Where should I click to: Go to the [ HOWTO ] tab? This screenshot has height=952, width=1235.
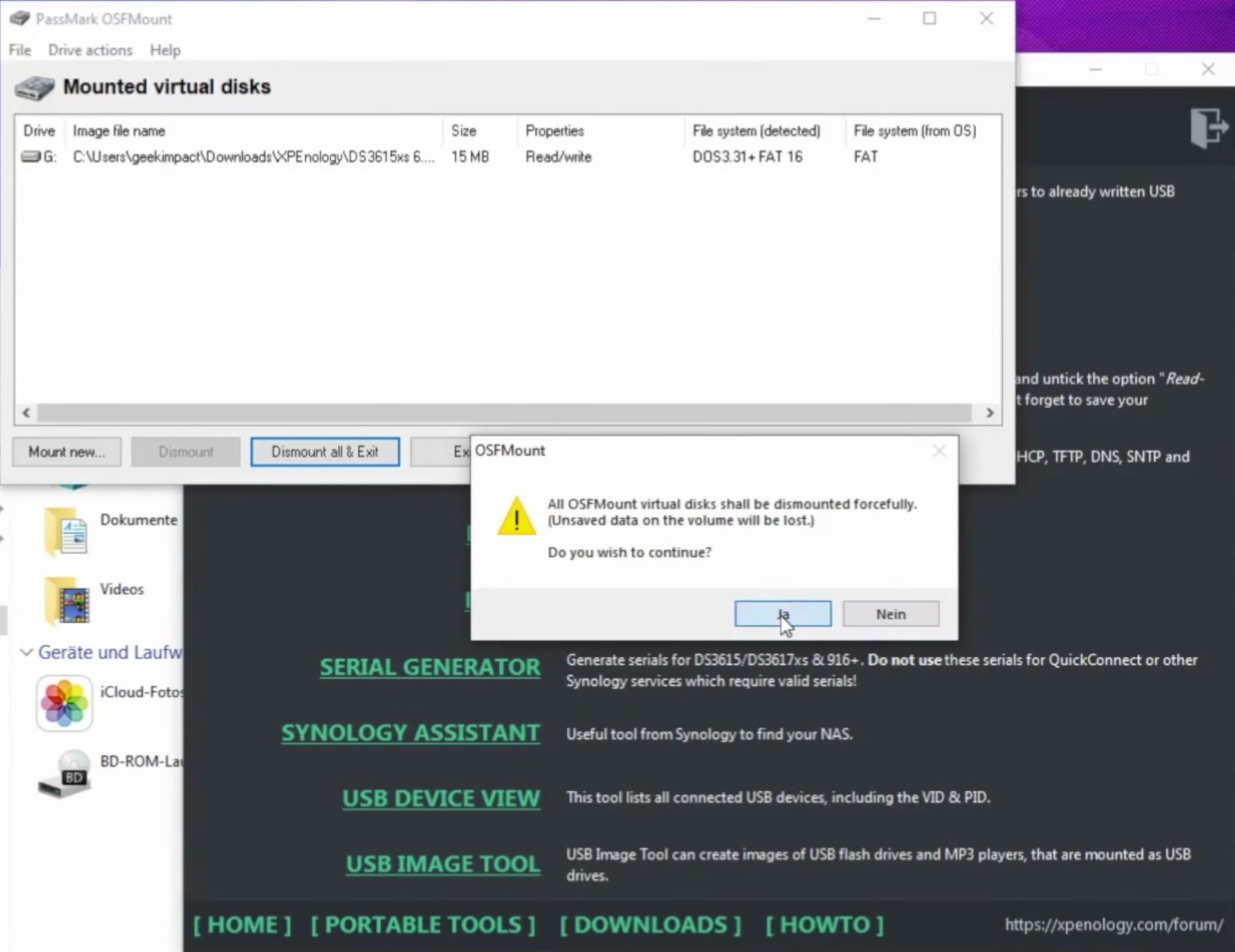825,924
